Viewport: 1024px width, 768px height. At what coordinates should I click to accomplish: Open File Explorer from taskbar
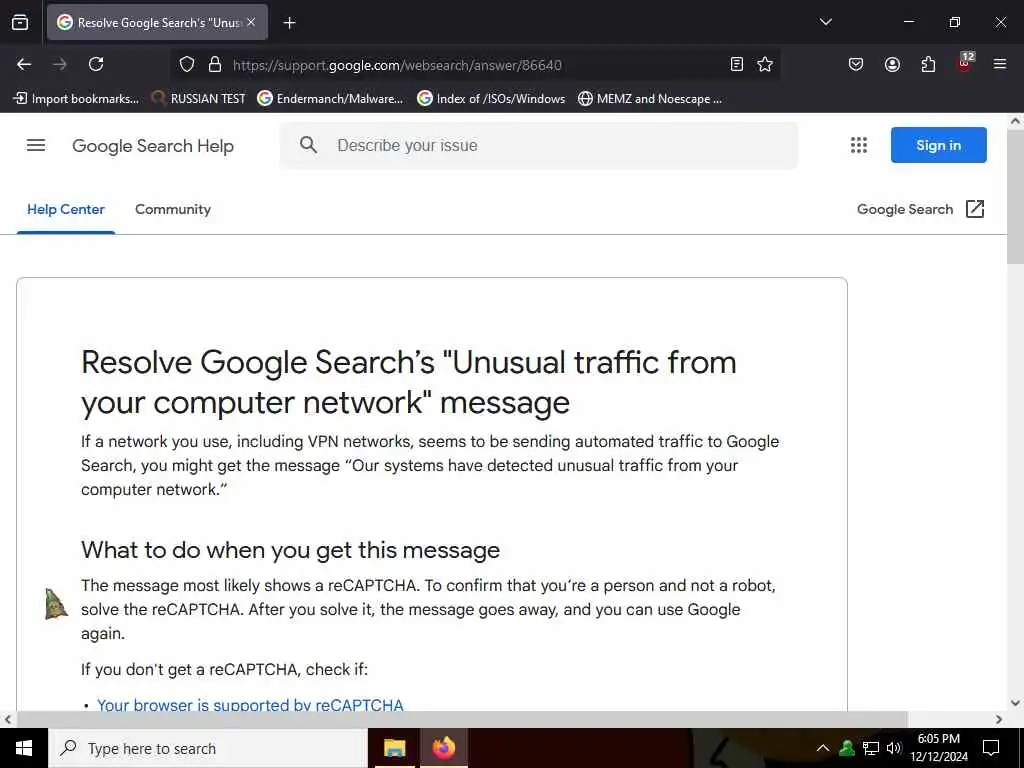pos(394,748)
